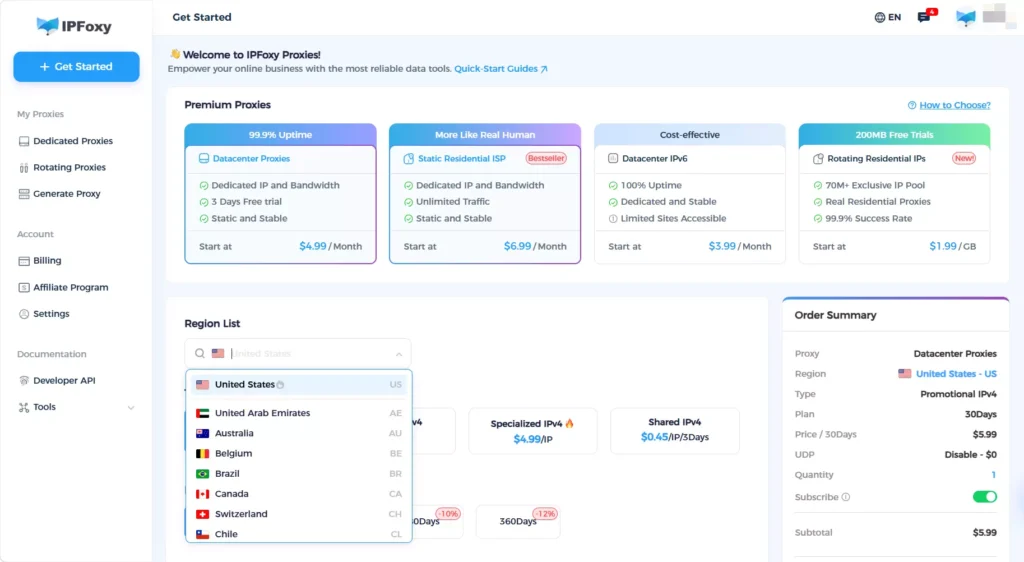Select United Arab Emirates from region list
This screenshot has width=1024, height=562.
[298, 413]
